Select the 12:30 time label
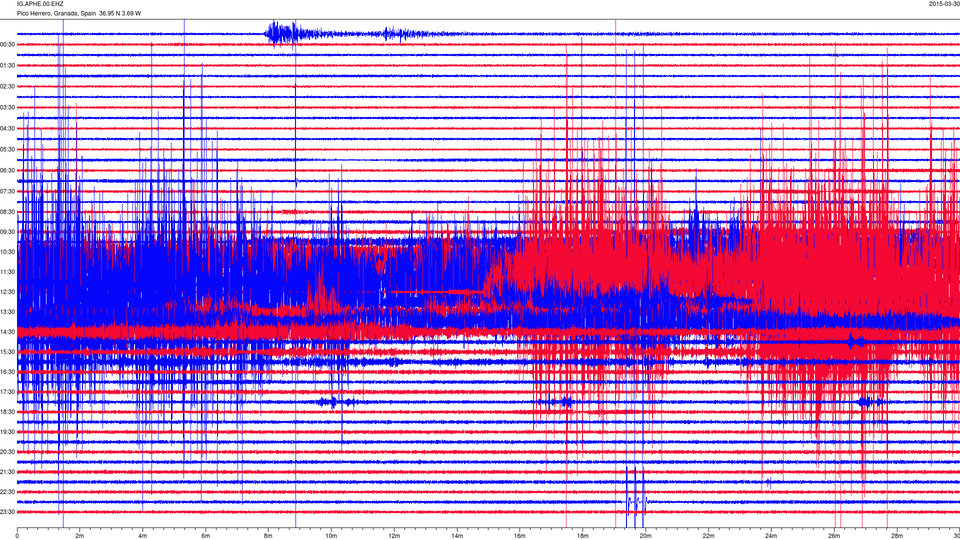 coord(7,292)
